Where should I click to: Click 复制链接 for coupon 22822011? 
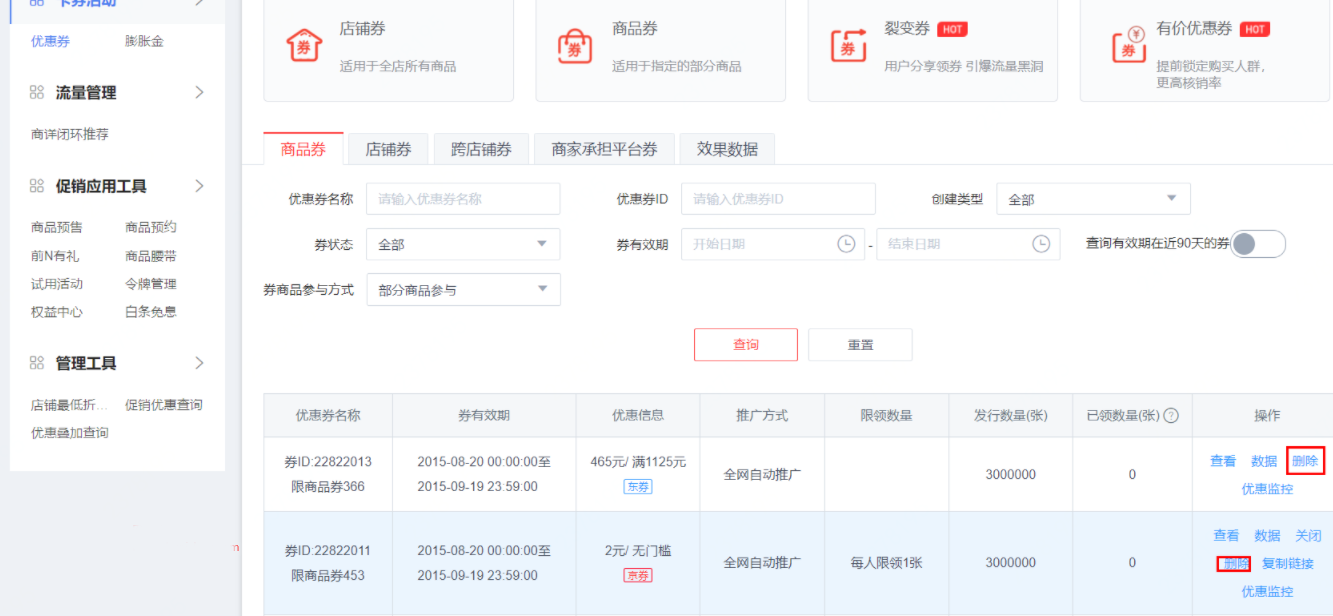(x=1287, y=564)
